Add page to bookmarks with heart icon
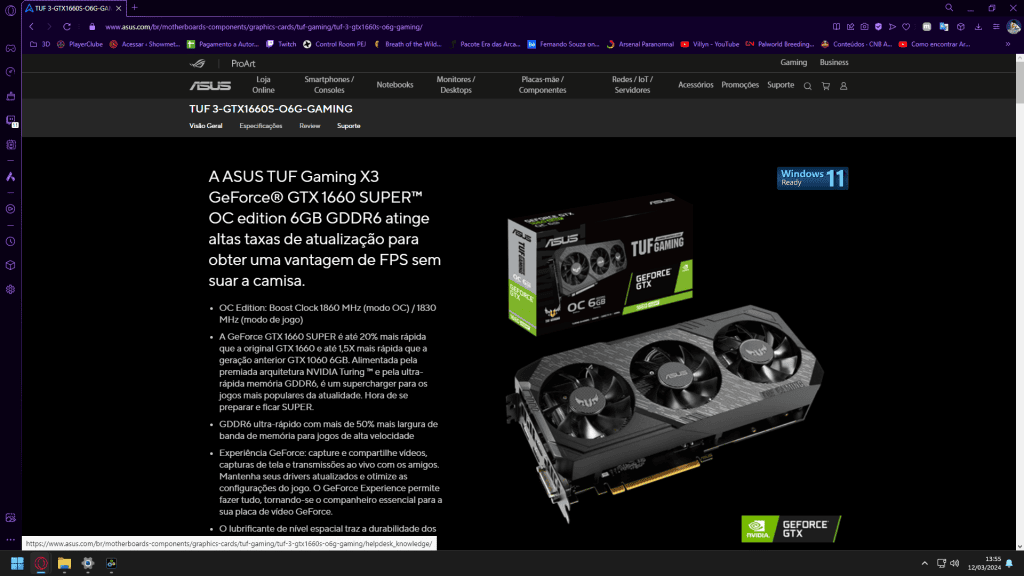Viewport: 1024px width, 576px height. 906,27
